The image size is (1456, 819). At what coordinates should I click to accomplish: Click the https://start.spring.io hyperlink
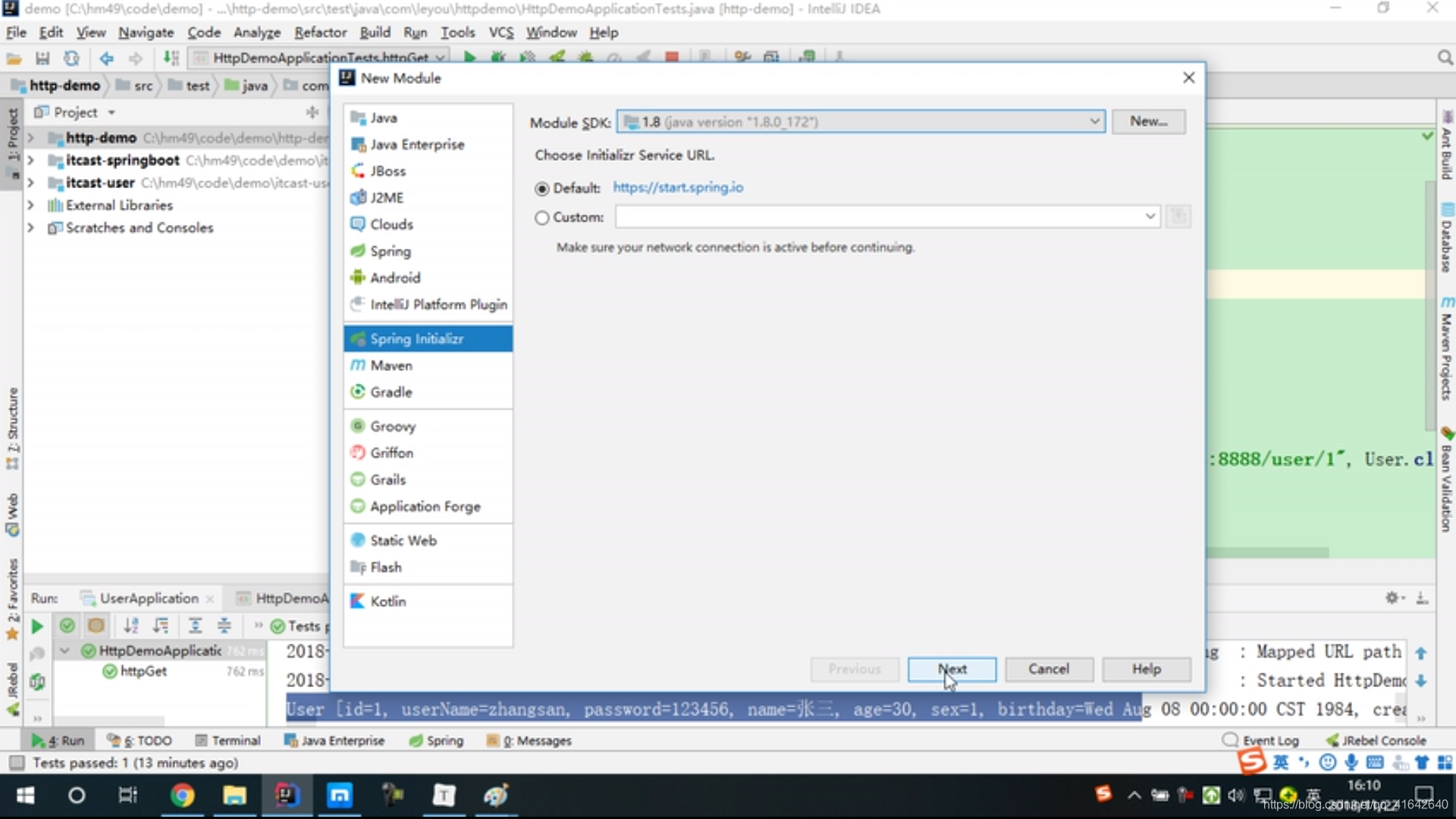[x=677, y=187]
